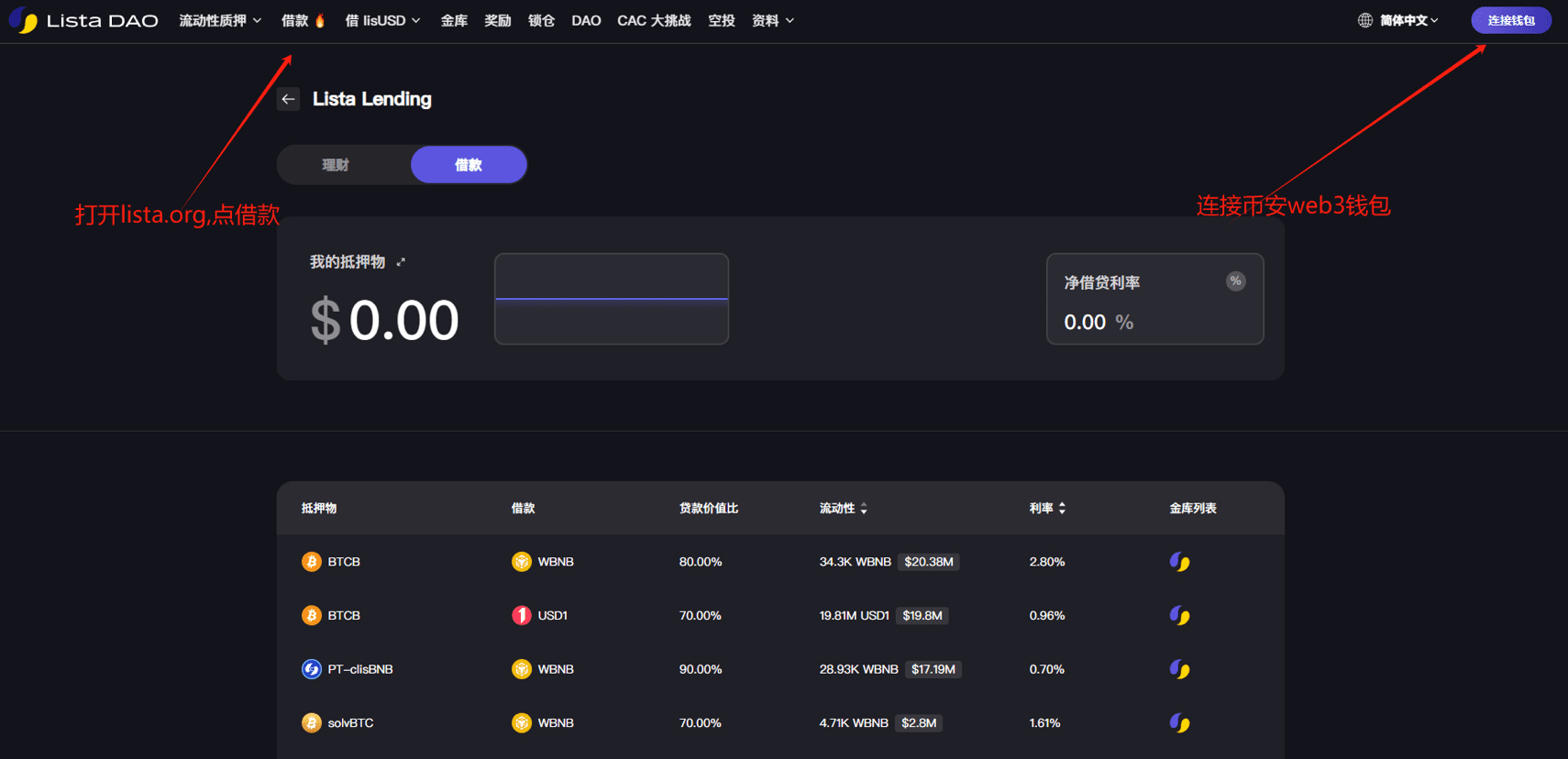1568x759 pixels.
Task: Open the 空投 menu item
Action: (x=722, y=20)
